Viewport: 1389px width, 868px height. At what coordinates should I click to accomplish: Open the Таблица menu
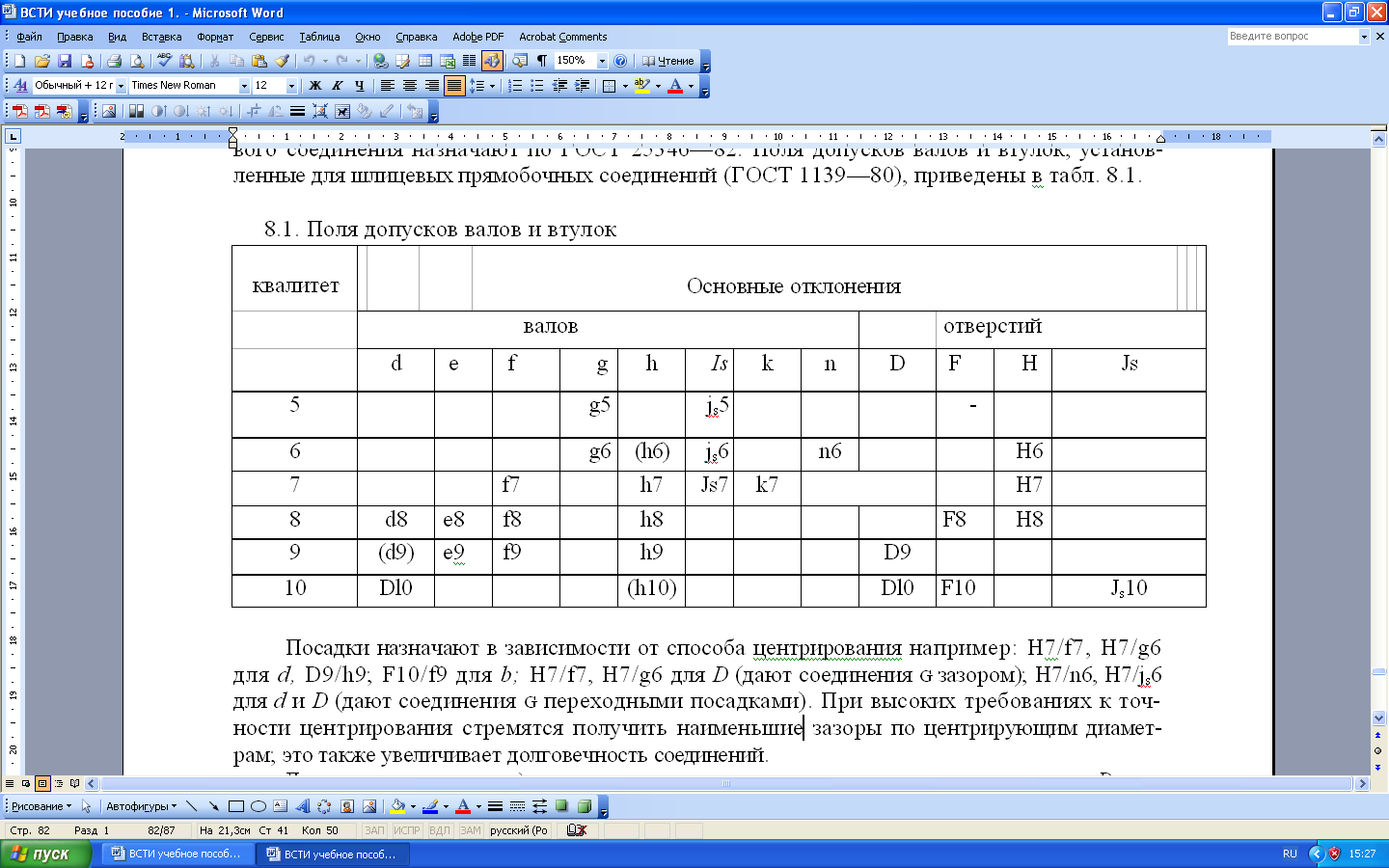[319, 37]
